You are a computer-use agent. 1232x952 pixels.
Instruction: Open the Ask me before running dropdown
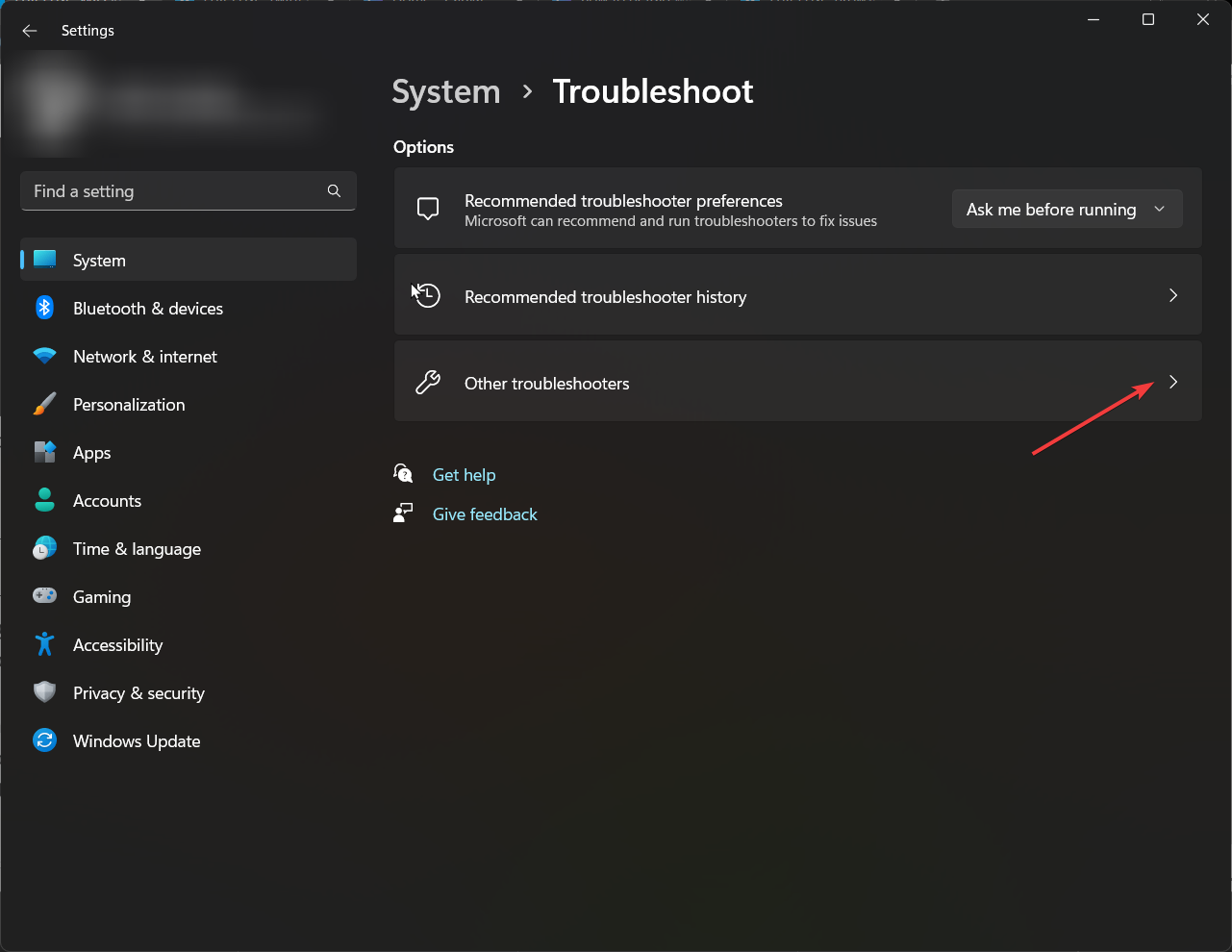1067,210
